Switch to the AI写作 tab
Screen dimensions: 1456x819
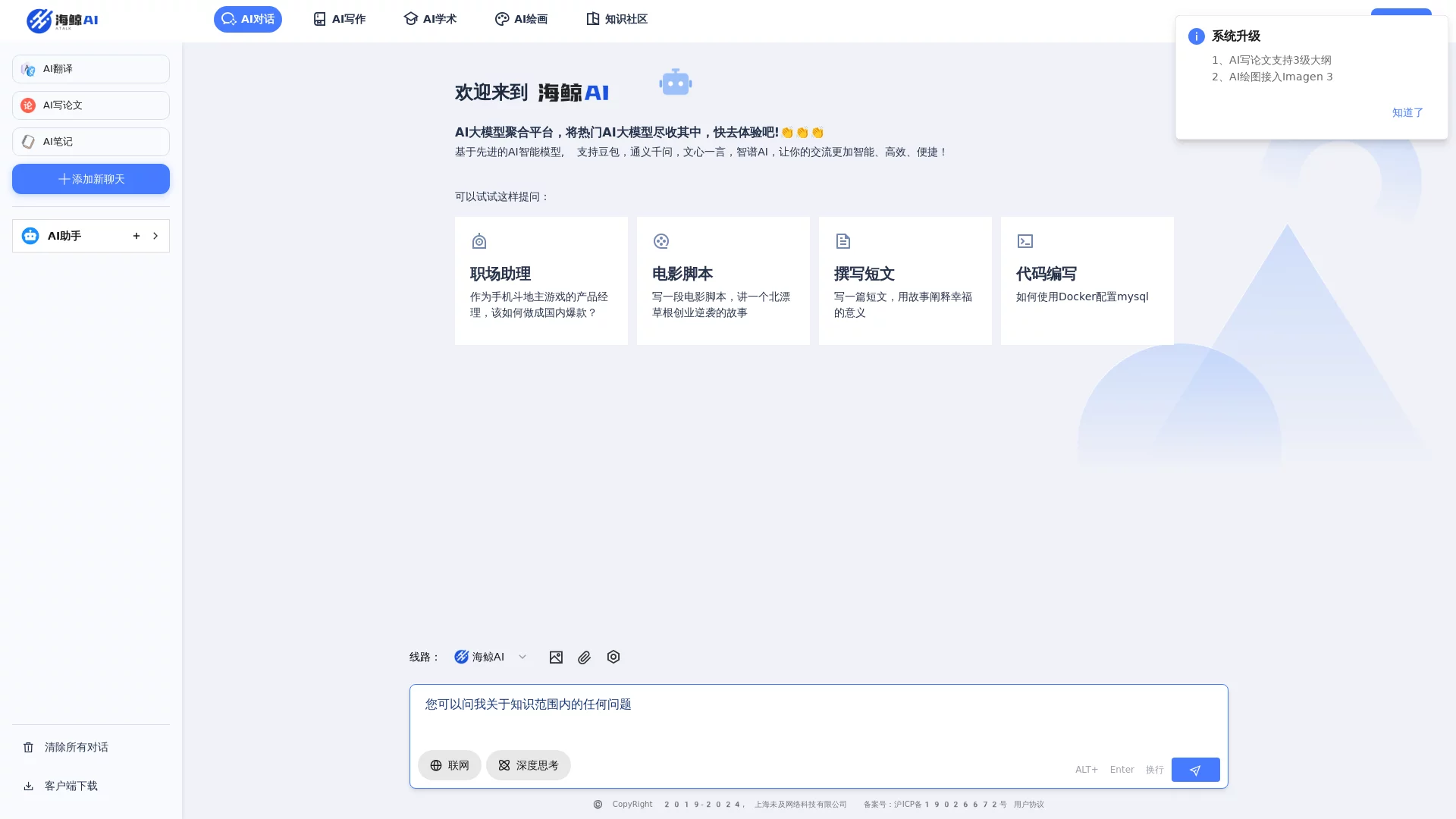pos(340,19)
